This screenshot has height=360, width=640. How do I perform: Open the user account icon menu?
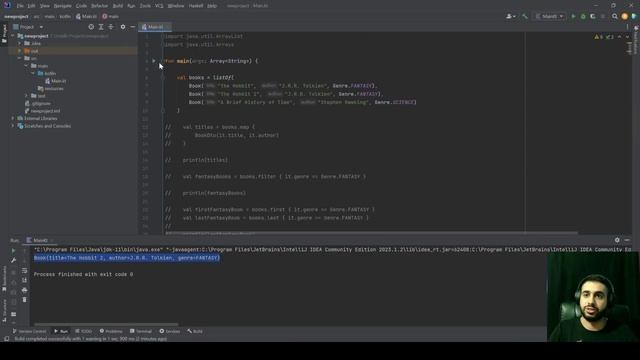510,16
